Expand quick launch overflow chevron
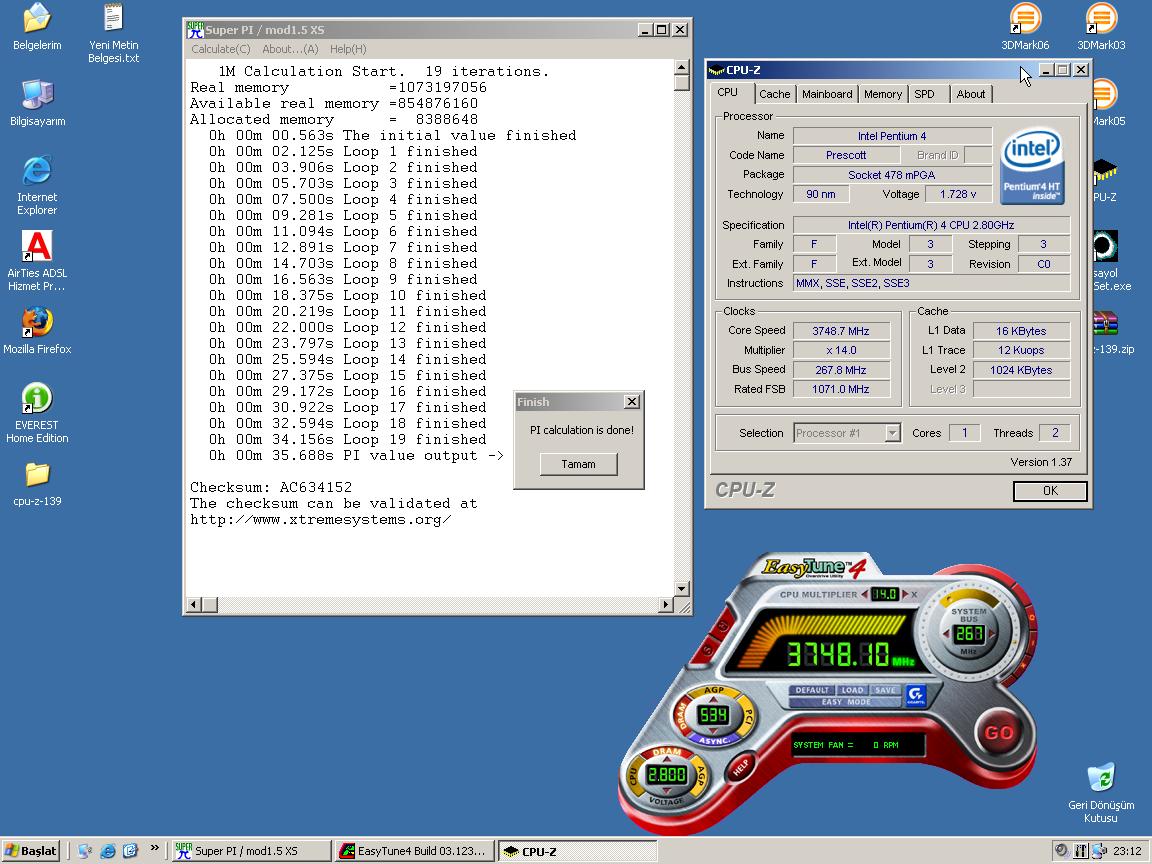This screenshot has width=1152, height=864. click(154, 848)
